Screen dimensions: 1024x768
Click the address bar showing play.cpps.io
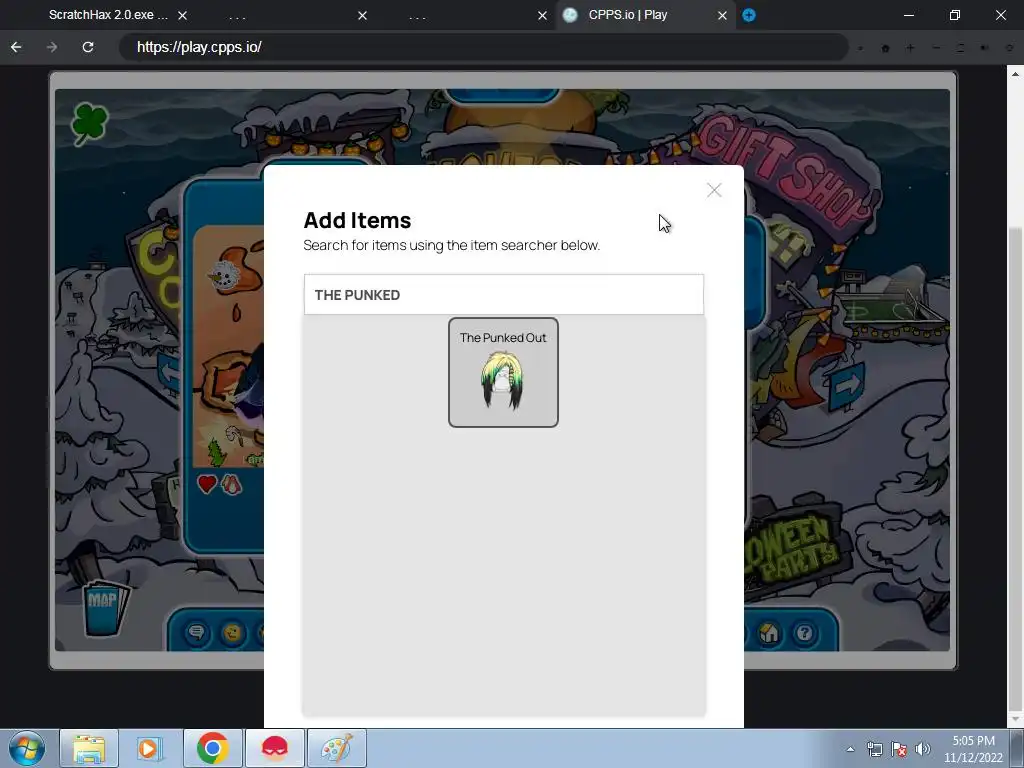[x=483, y=47]
